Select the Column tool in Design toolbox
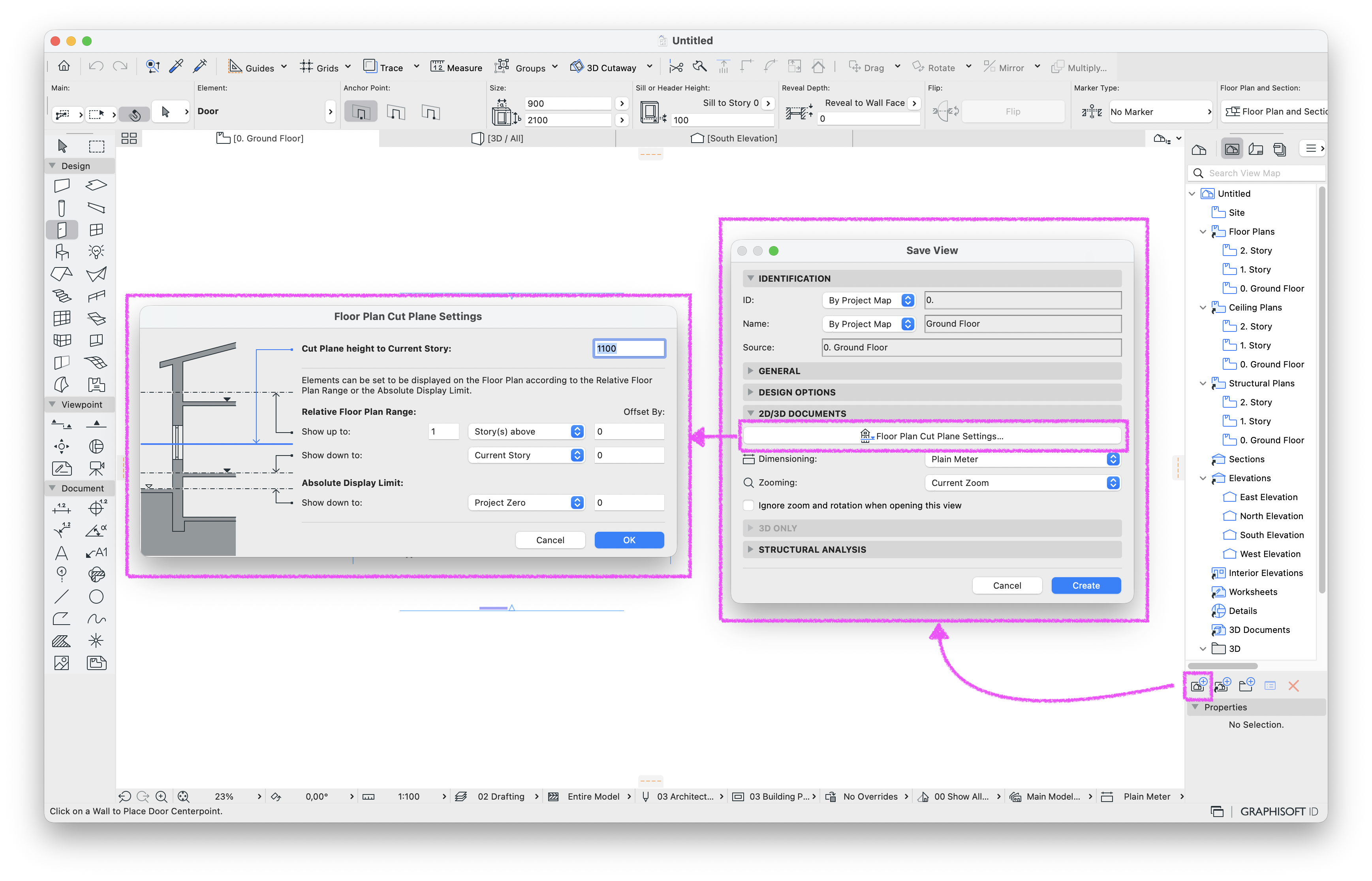Viewport: 1372px width, 881px height. (62, 208)
